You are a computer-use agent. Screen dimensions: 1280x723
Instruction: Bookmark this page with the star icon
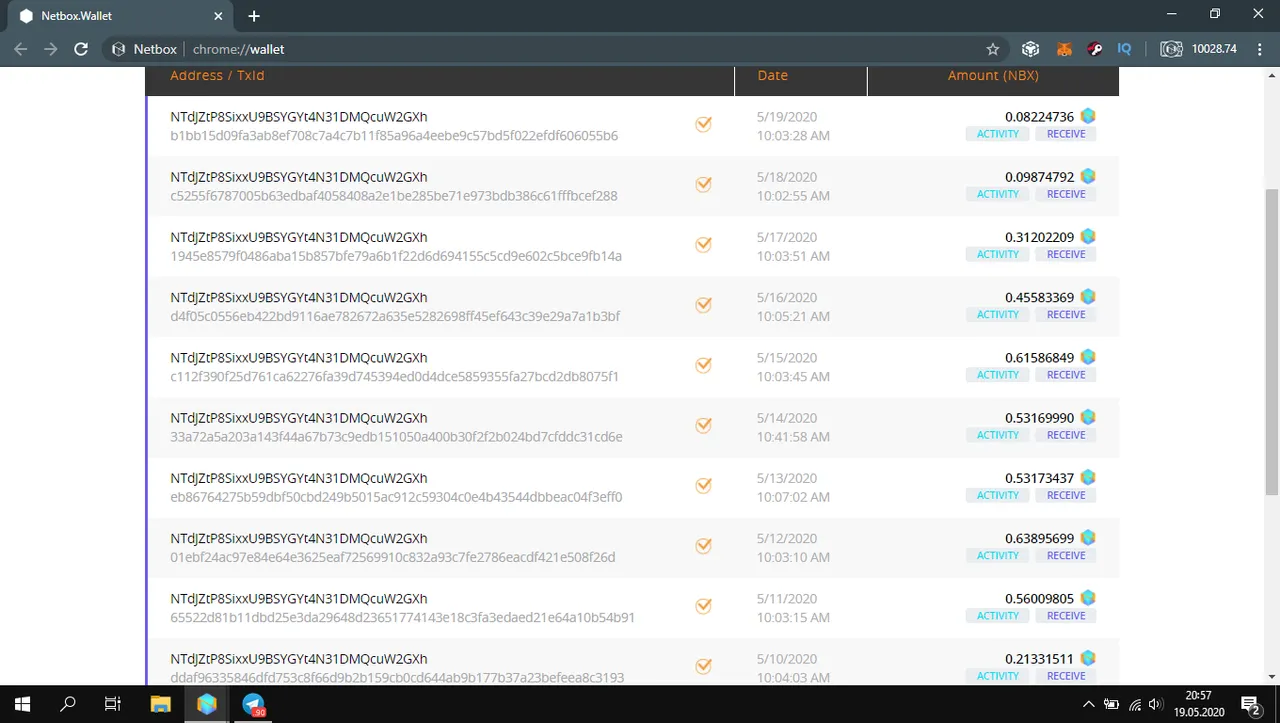coord(993,49)
